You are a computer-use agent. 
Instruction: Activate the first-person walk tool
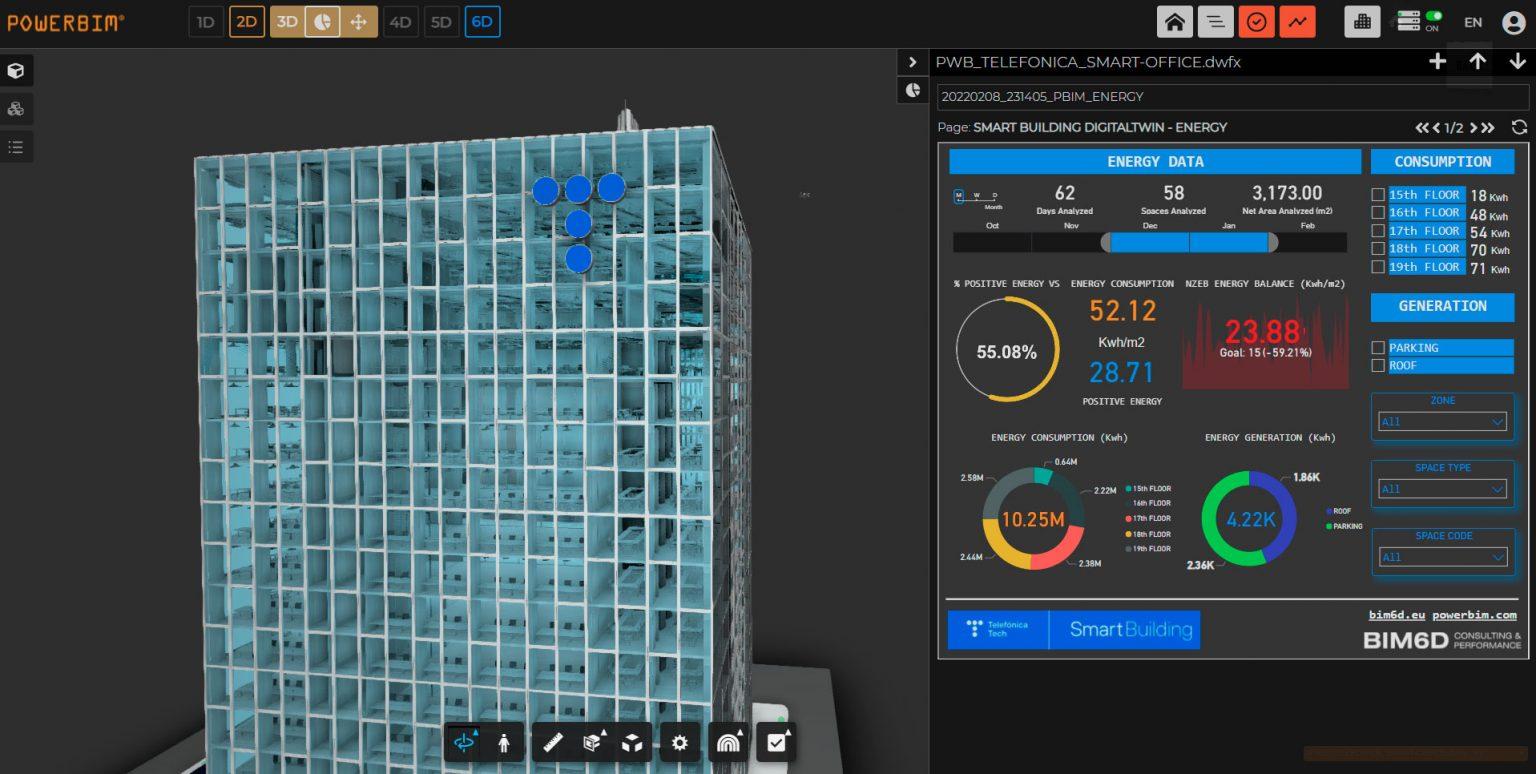click(x=504, y=742)
